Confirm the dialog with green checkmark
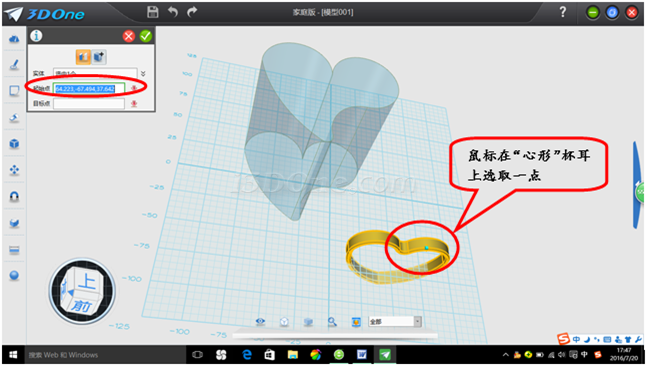The image size is (646, 366). 145,36
